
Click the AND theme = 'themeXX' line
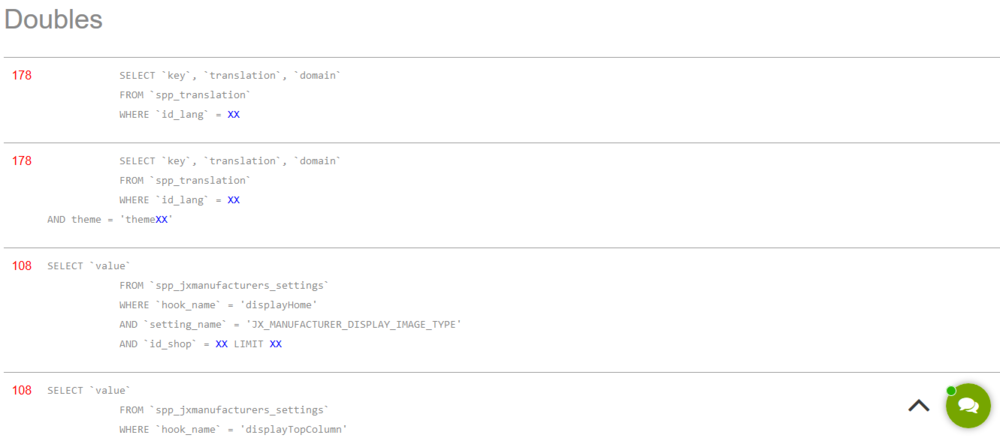(110, 219)
